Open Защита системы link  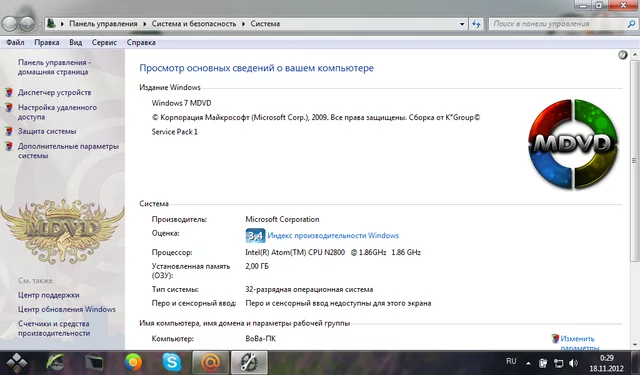pos(47,131)
